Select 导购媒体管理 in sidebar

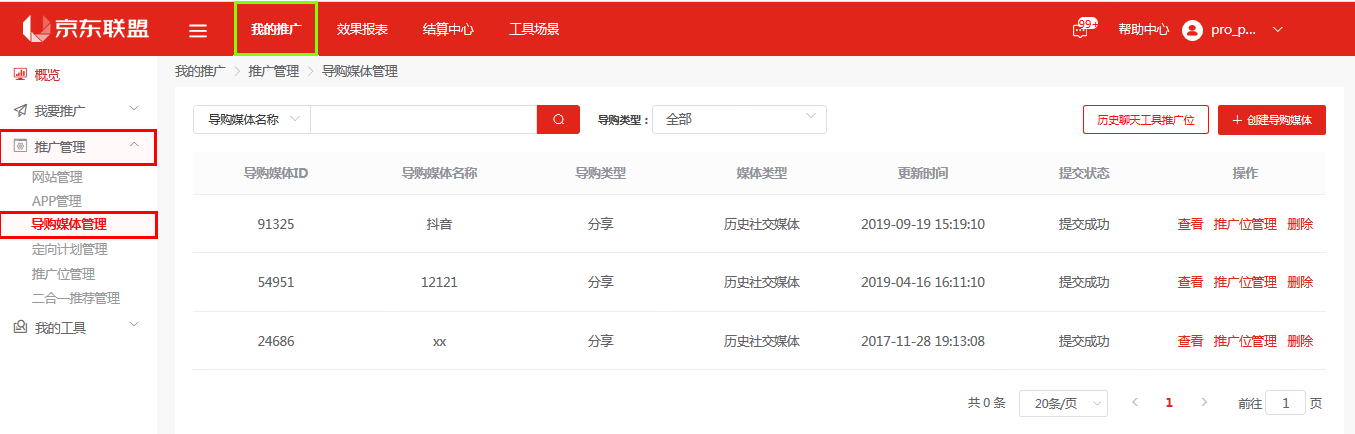coord(69,225)
